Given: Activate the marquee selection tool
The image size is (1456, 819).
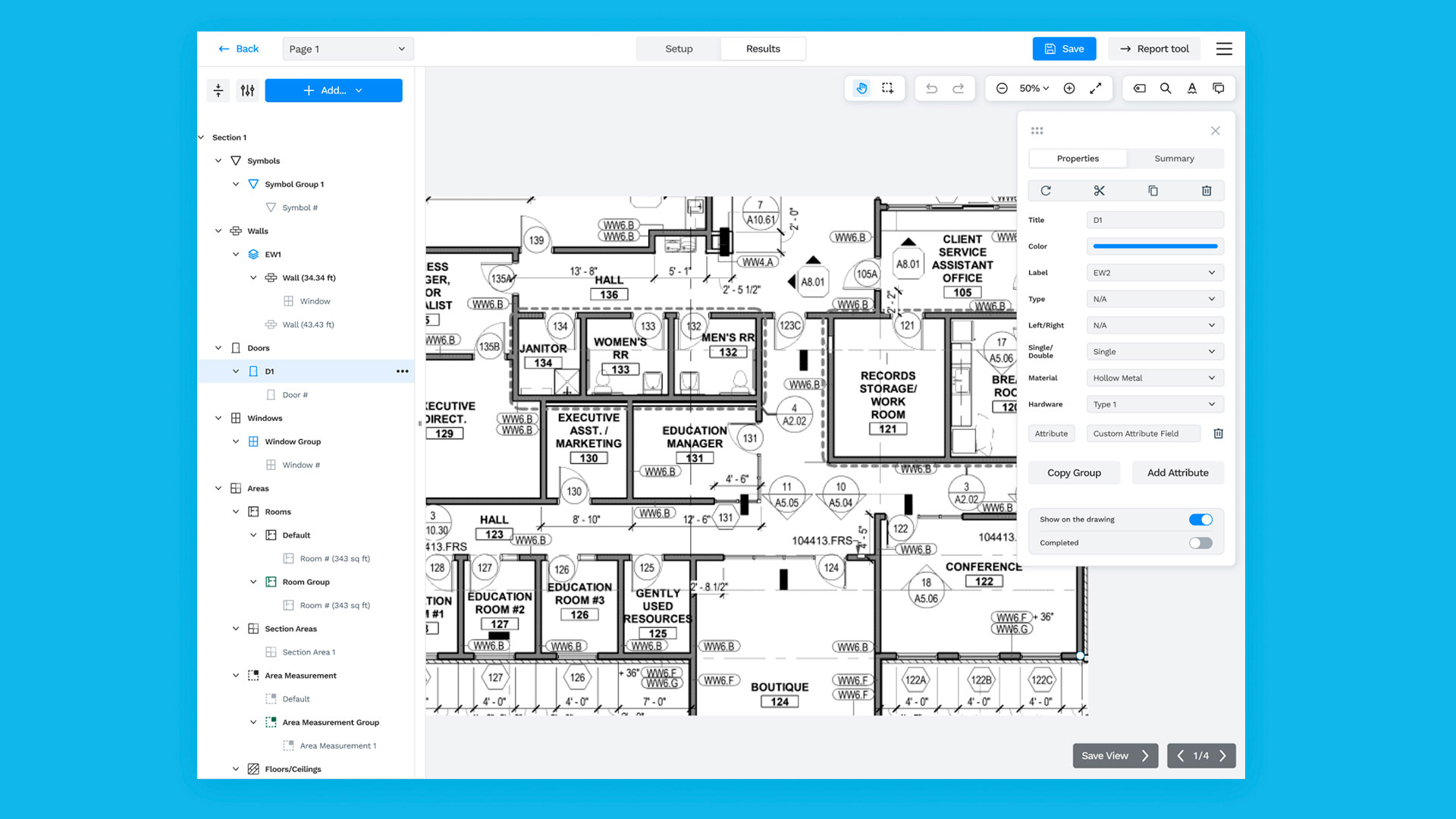Looking at the screenshot, I should click(x=887, y=89).
